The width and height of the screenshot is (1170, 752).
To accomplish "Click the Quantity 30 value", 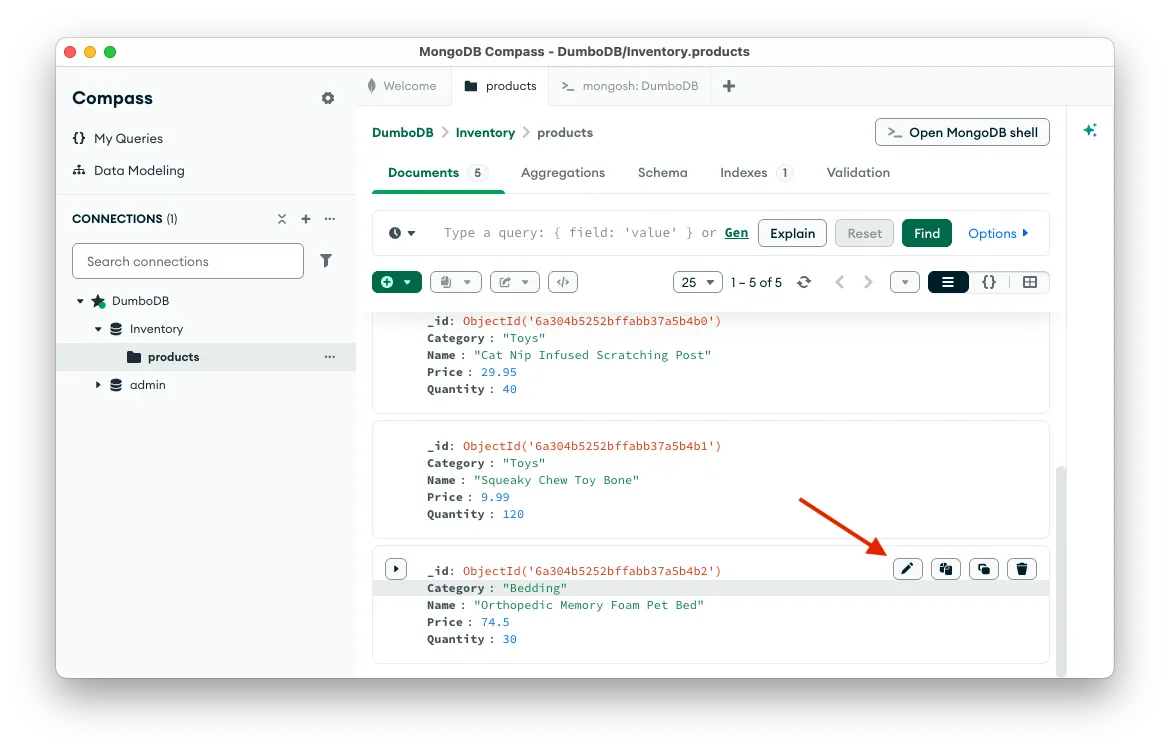I will click(509, 639).
